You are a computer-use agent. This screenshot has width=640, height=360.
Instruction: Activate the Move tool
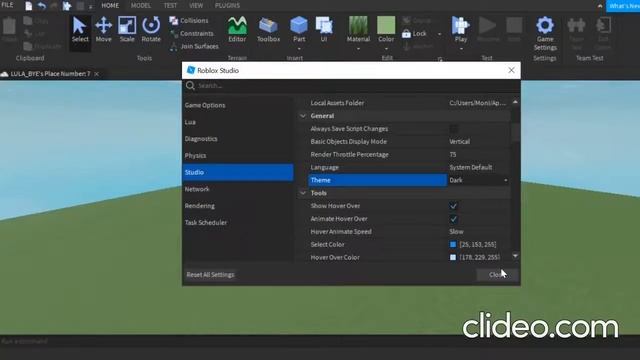[104, 30]
